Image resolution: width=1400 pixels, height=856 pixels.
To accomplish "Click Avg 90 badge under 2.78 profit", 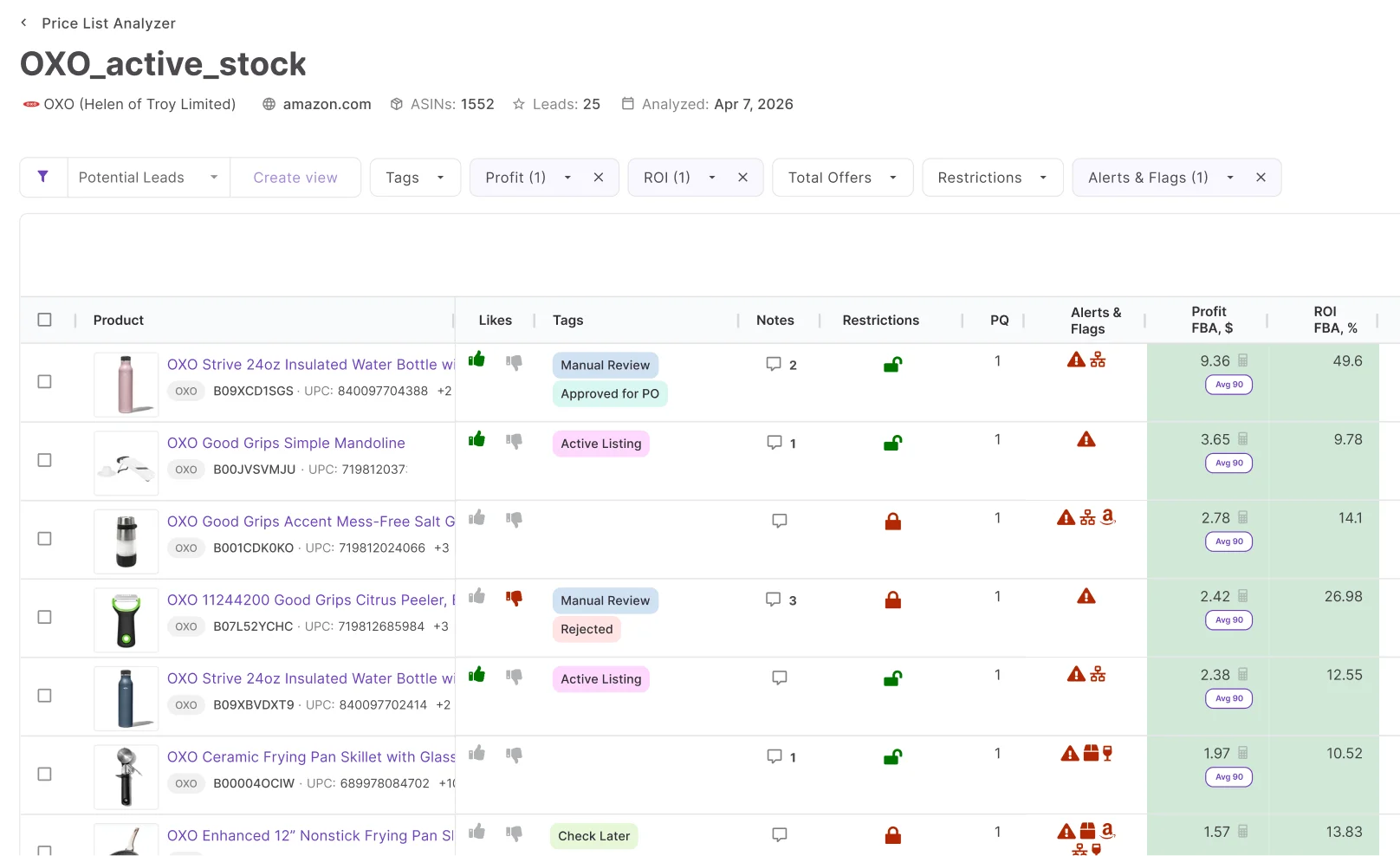I will (x=1228, y=541).
